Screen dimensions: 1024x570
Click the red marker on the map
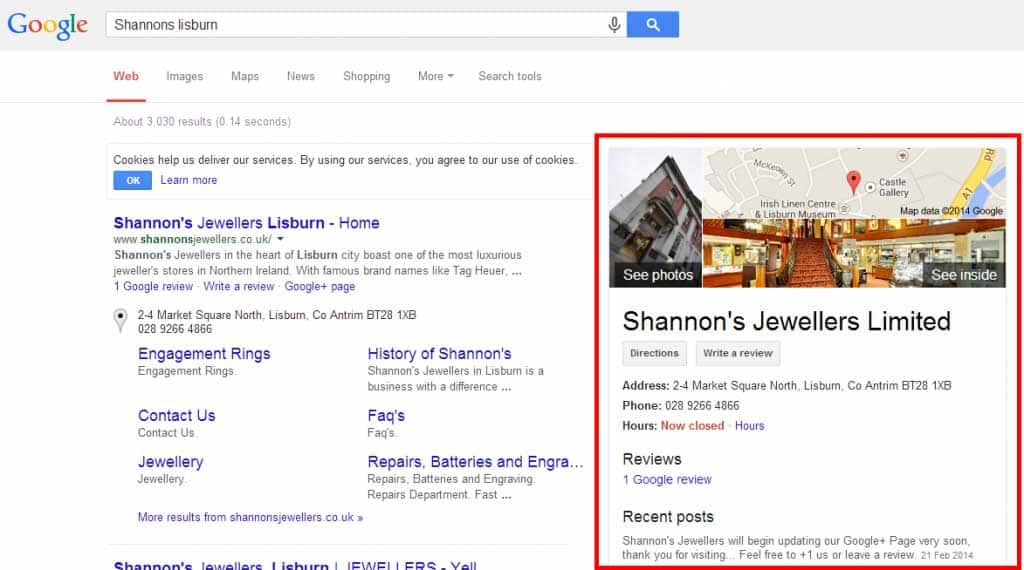click(x=853, y=182)
